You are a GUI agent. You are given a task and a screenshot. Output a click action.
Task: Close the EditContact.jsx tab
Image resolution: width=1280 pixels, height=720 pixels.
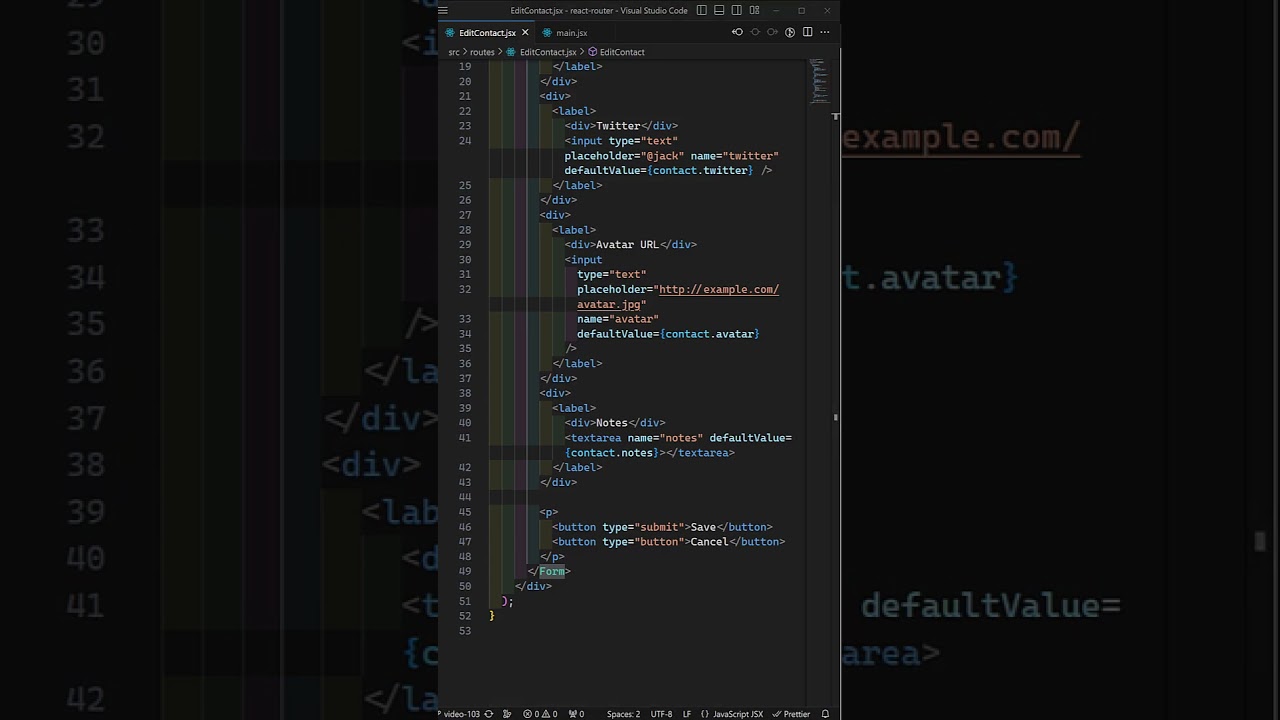[x=525, y=33]
